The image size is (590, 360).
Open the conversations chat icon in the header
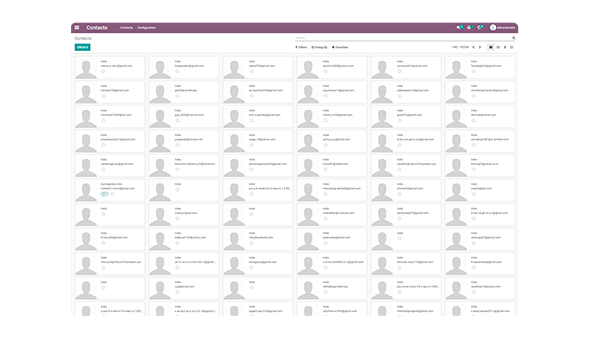click(459, 27)
